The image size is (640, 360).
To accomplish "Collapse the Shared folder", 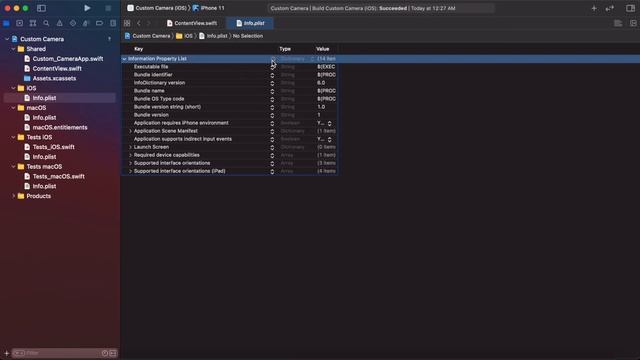I will (x=13, y=49).
